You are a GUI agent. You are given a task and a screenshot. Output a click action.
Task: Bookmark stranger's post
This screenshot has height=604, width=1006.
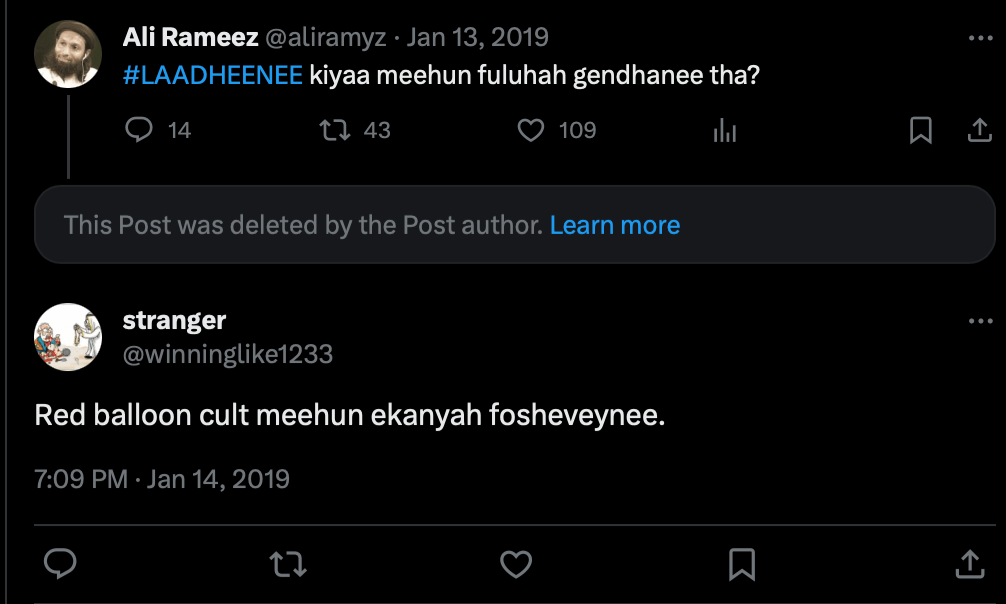click(x=742, y=564)
